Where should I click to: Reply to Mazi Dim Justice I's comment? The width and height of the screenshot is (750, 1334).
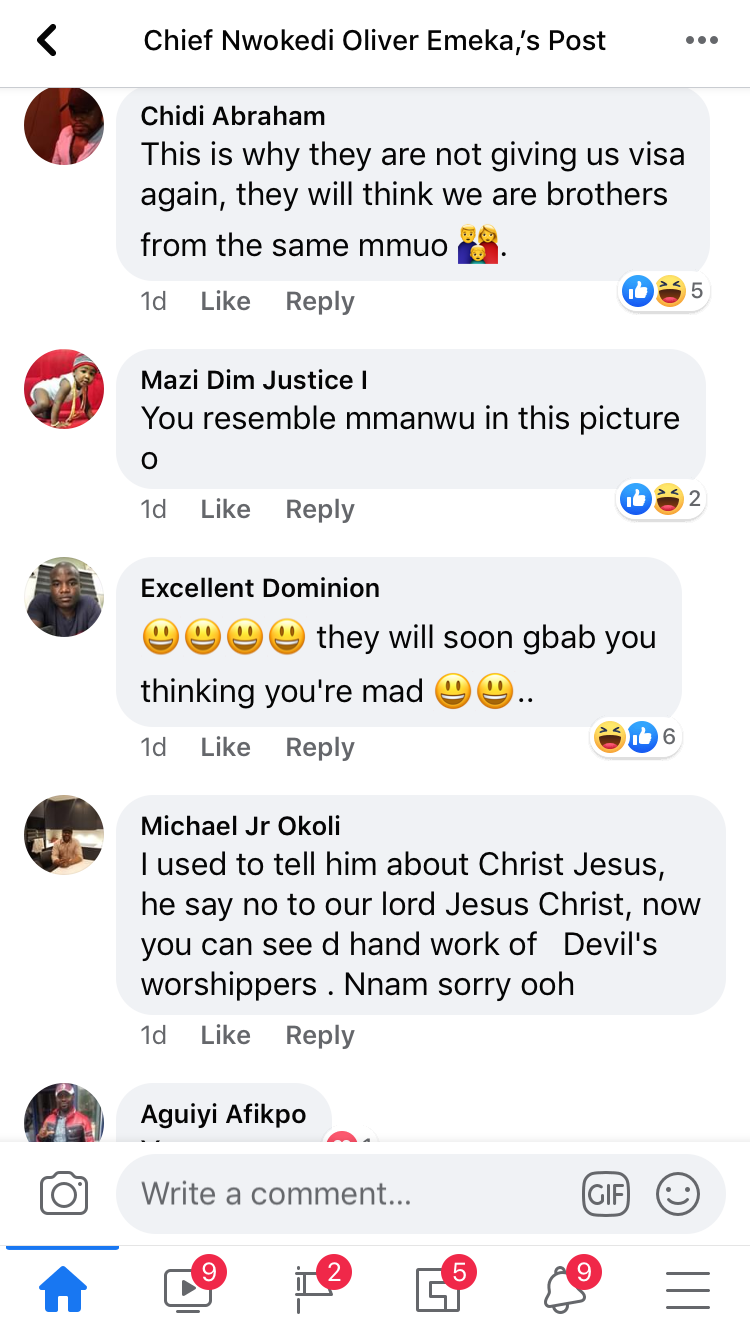click(320, 509)
